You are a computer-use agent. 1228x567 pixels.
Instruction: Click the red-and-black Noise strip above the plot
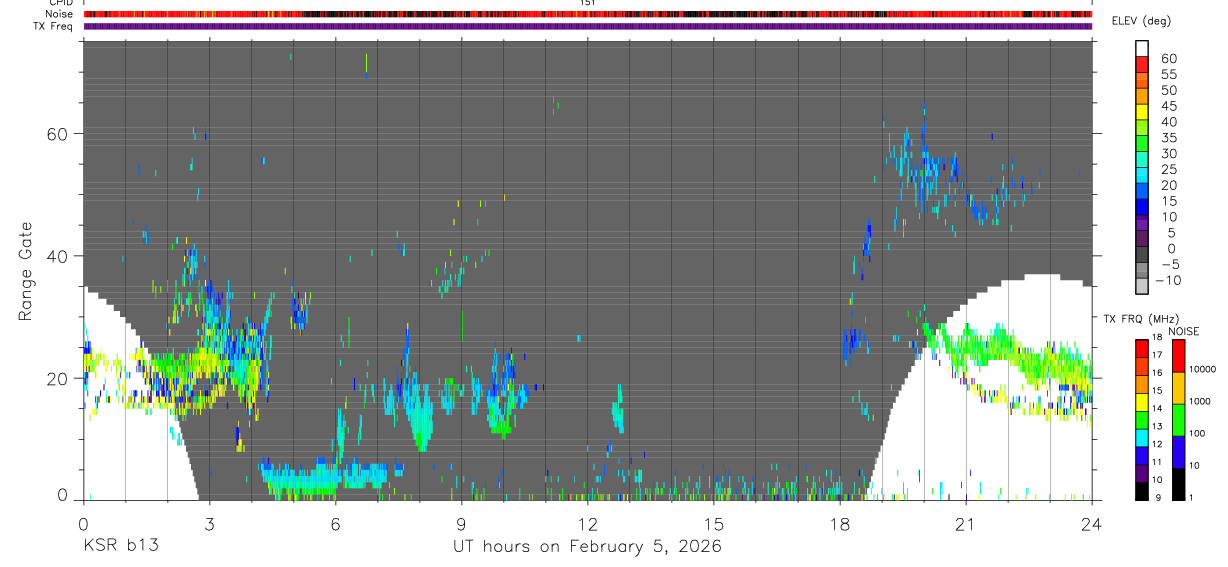point(588,14)
